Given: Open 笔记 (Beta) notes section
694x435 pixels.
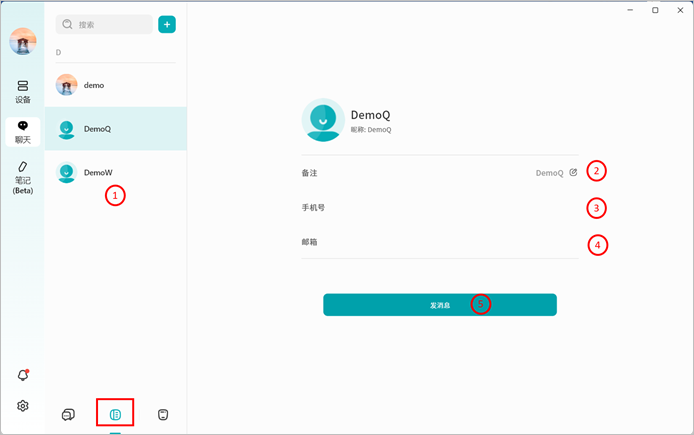Looking at the screenshot, I should [22, 176].
